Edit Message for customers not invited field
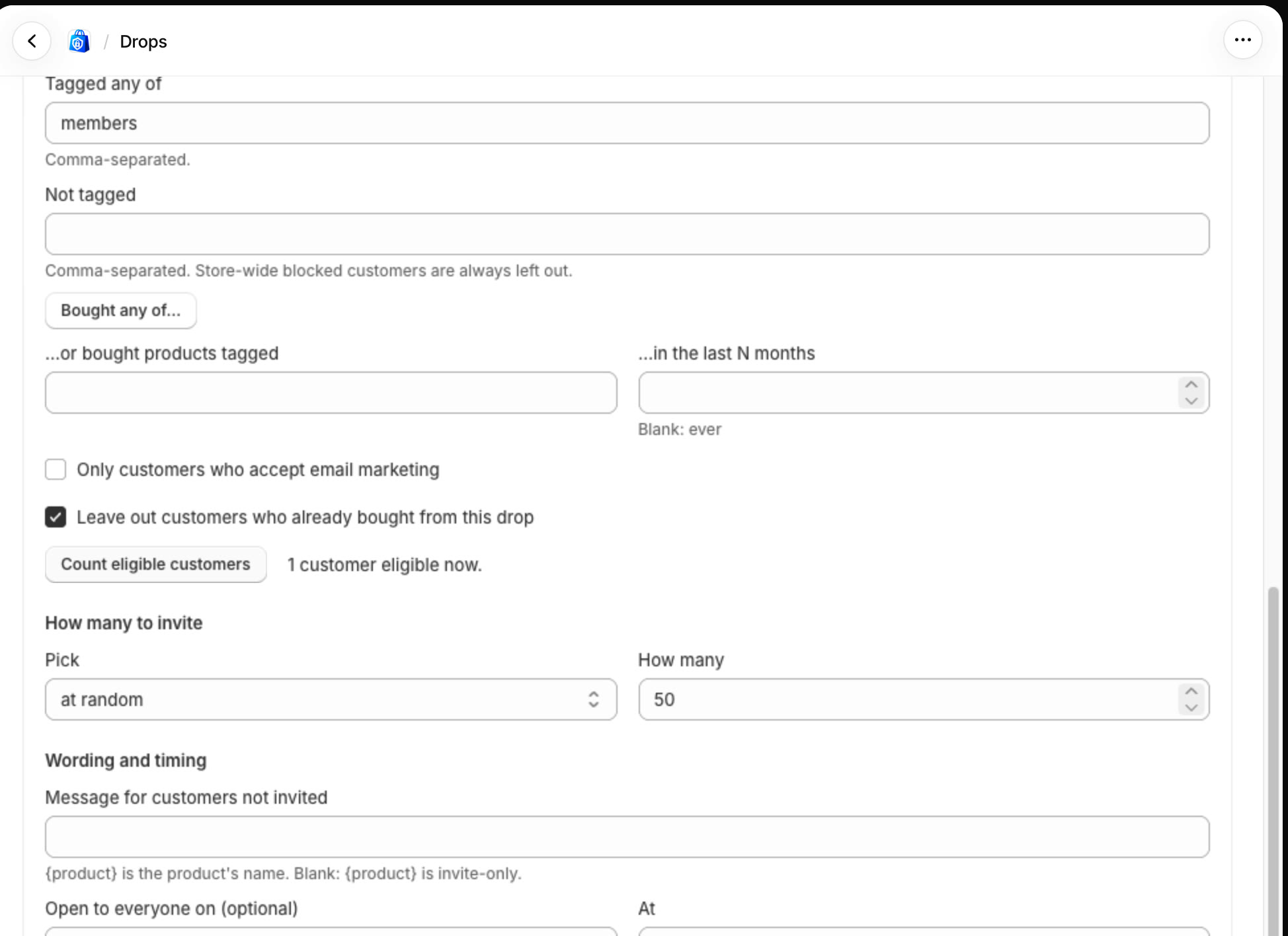This screenshot has height=936, width=1288. click(x=627, y=837)
